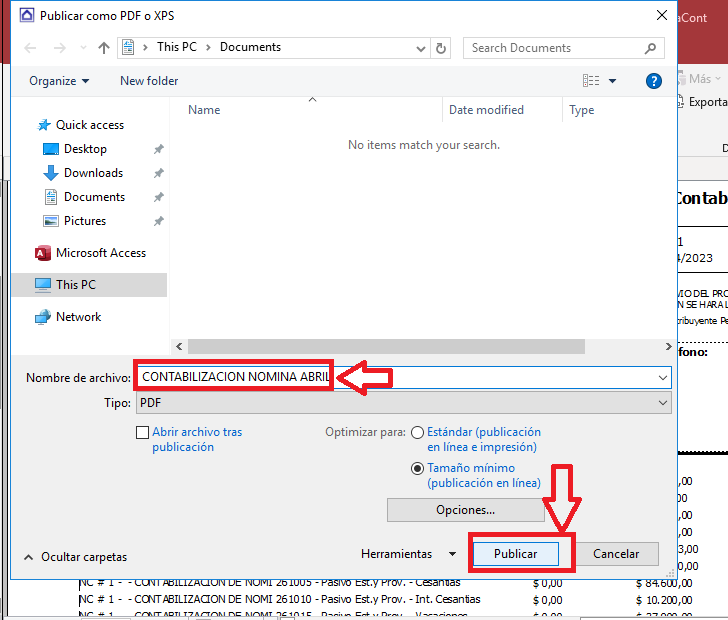This screenshot has width=728, height=620.
Task: Unpin Desktop via its pin icon
Action: (x=159, y=149)
